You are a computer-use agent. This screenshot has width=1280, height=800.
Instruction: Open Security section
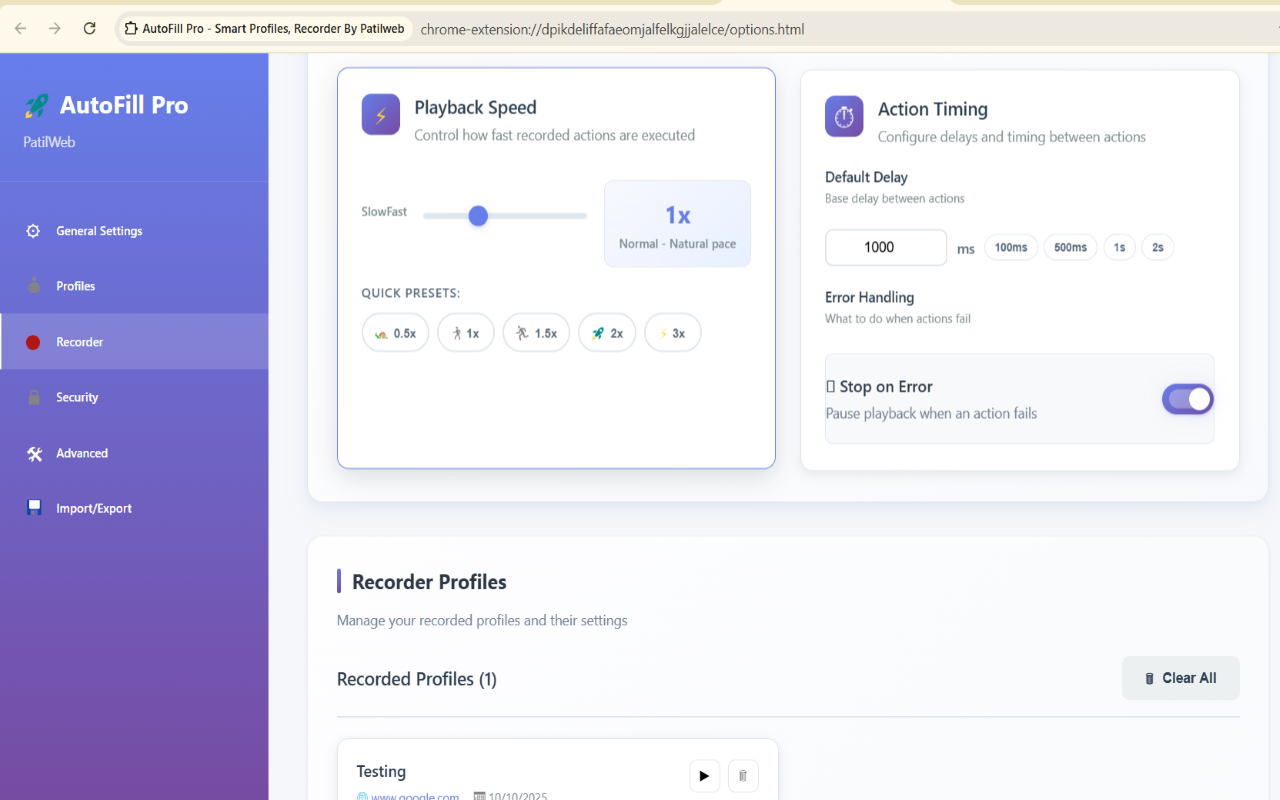[134, 397]
